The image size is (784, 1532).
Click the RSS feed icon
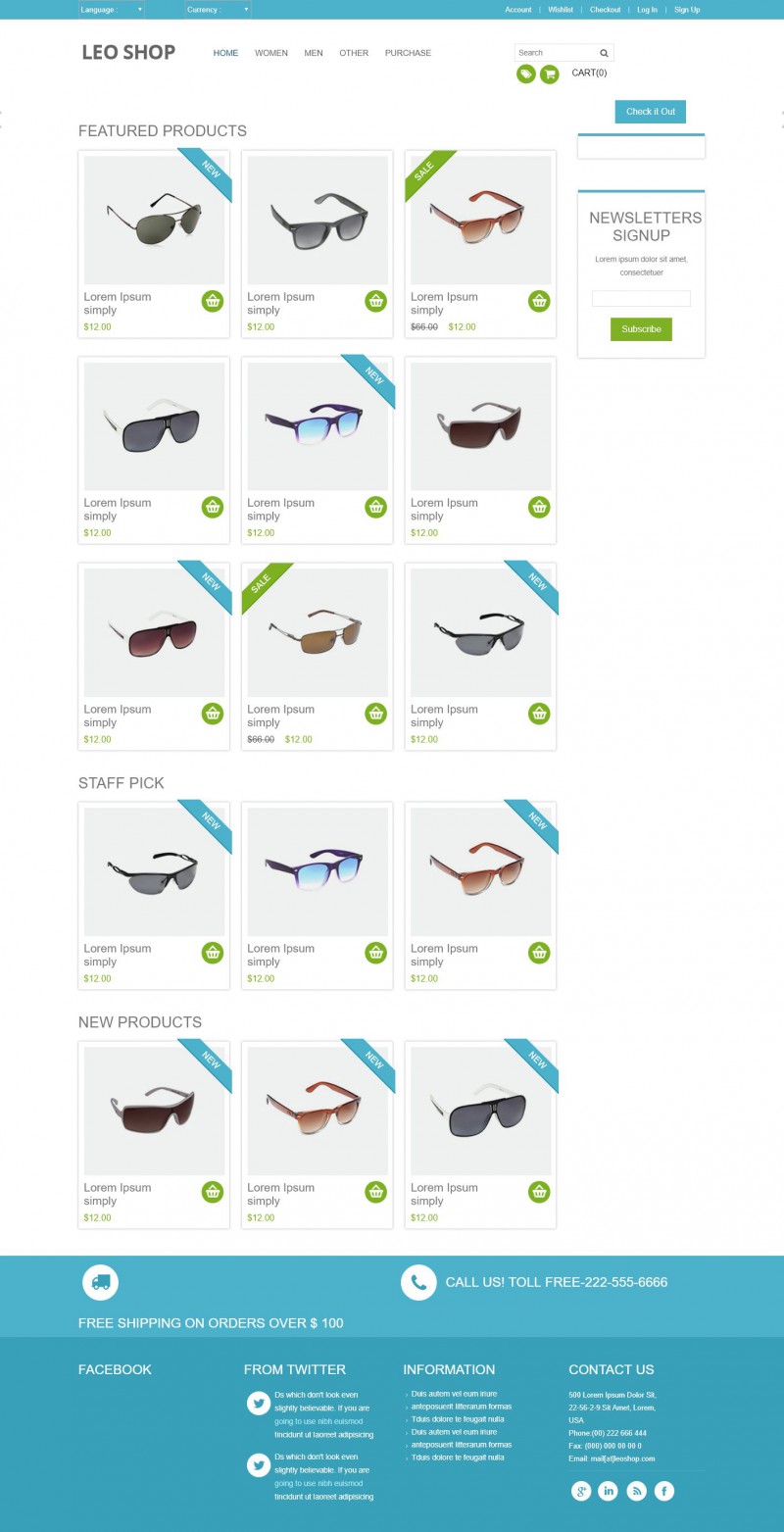click(x=637, y=1491)
